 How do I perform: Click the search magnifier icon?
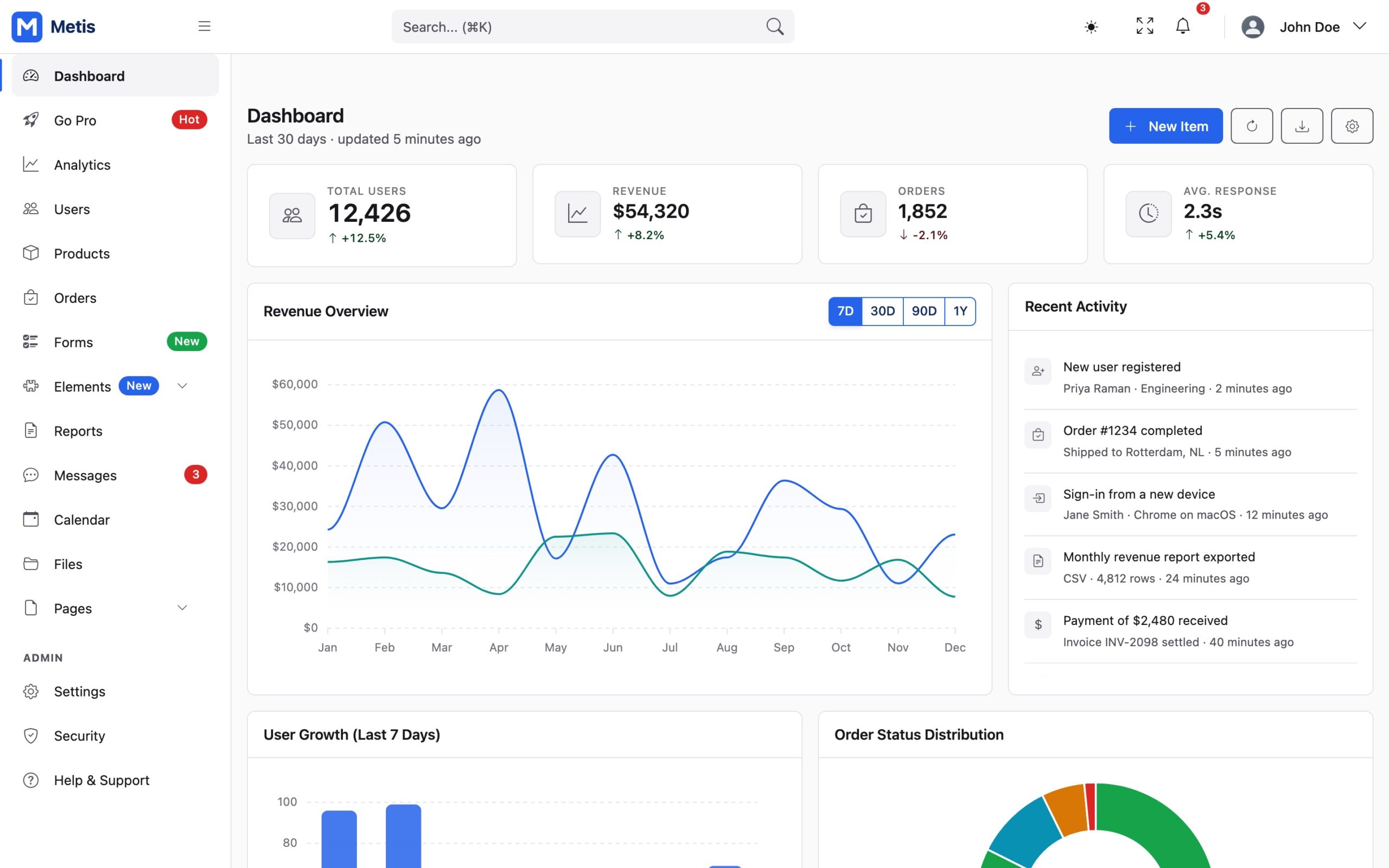[x=775, y=27]
